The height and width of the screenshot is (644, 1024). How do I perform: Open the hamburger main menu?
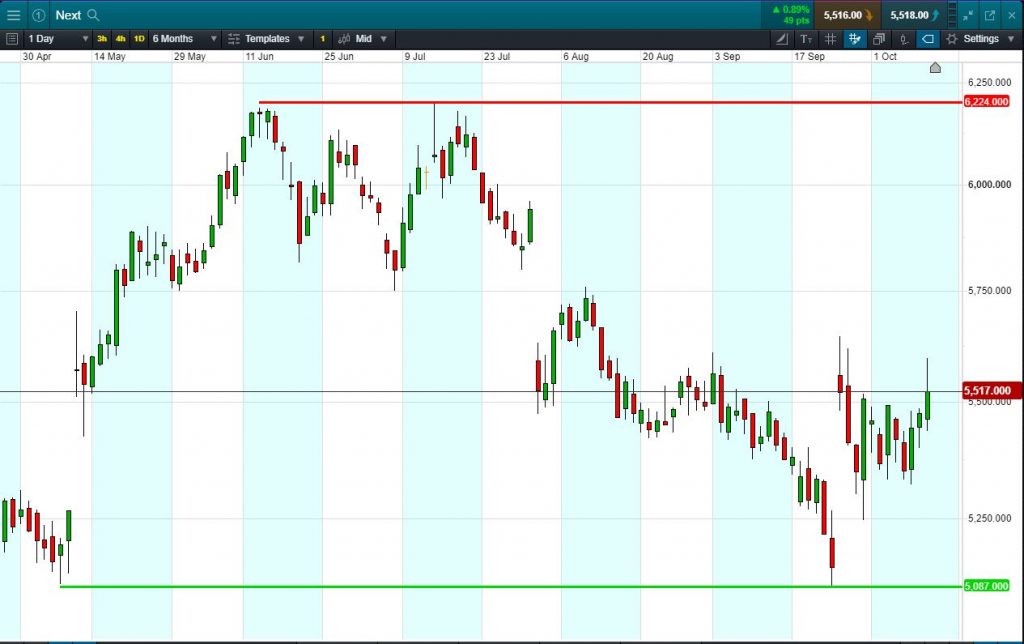click(13, 14)
